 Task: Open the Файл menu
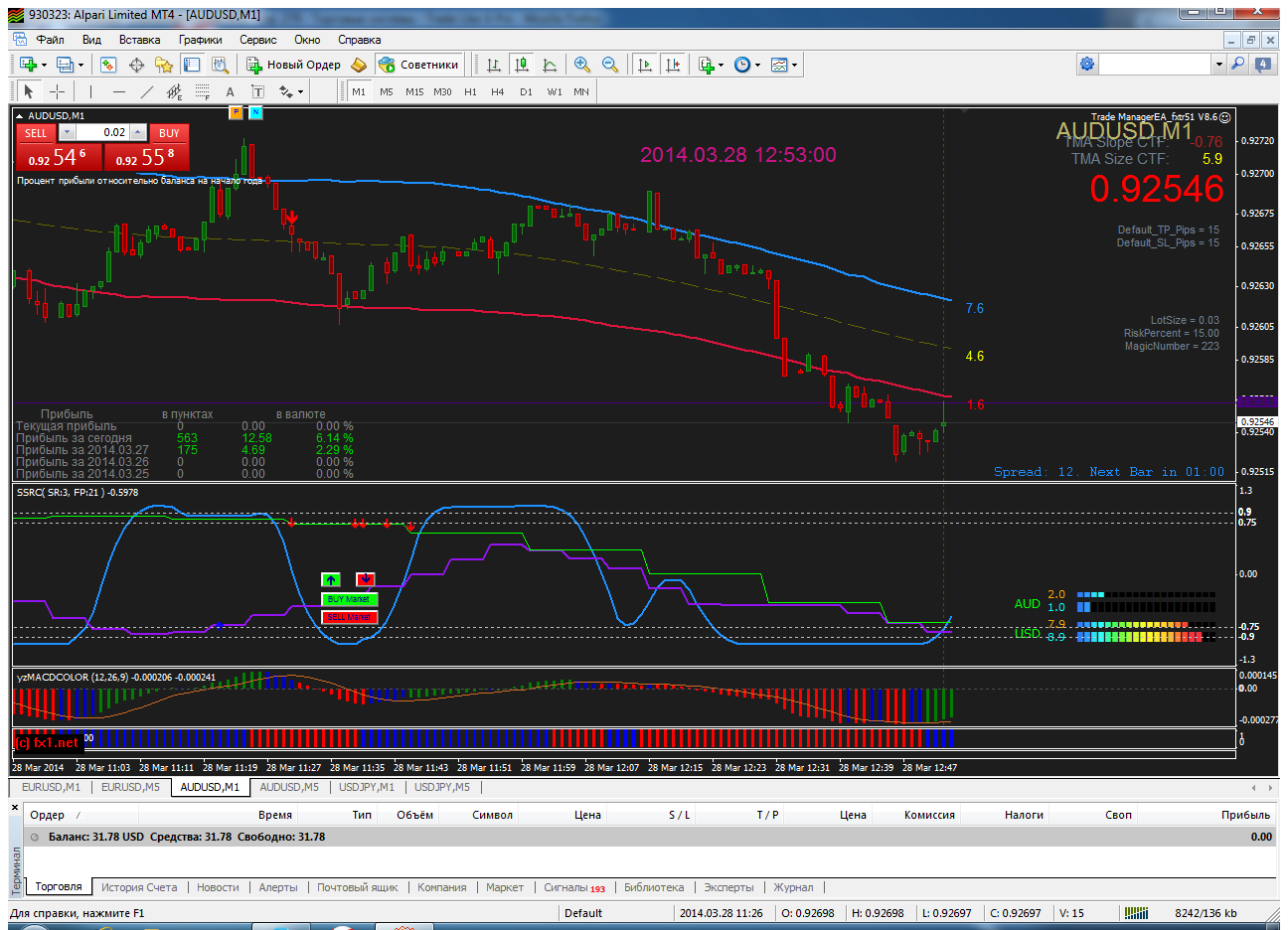click(x=50, y=40)
